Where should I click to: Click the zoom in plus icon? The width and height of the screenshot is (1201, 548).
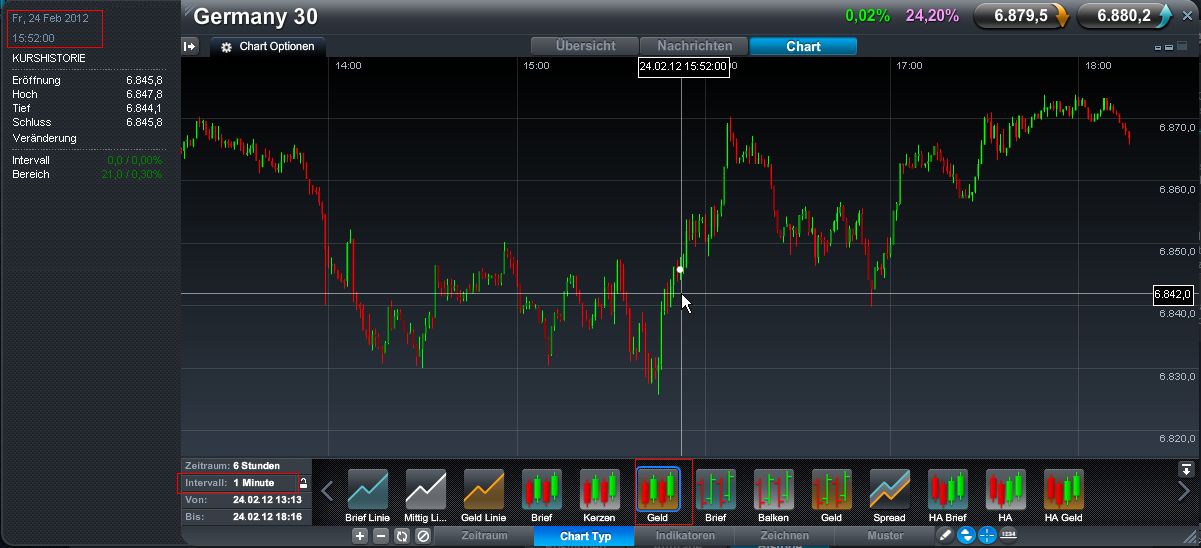360,537
